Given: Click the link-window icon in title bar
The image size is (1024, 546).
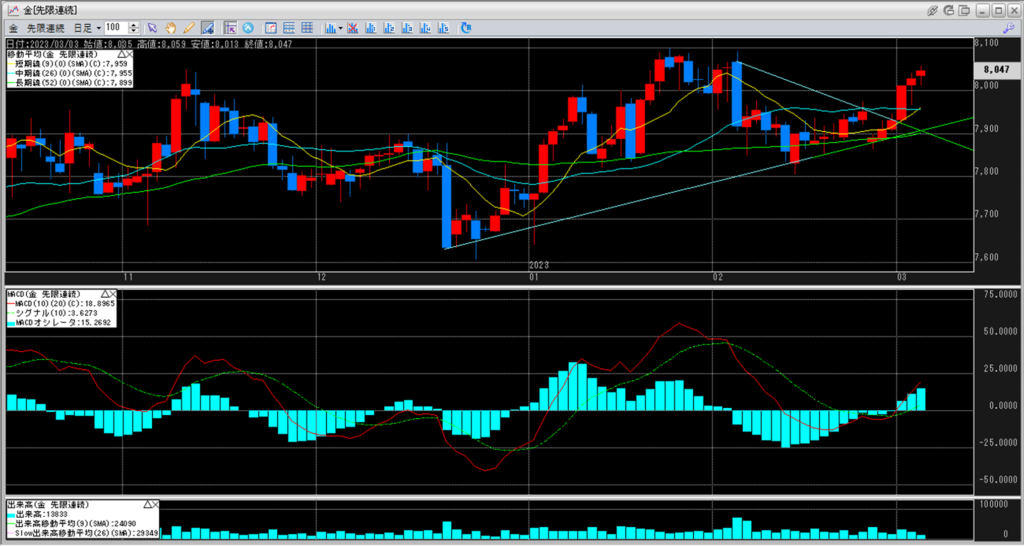Looking at the screenshot, I should (x=932, y=9).
